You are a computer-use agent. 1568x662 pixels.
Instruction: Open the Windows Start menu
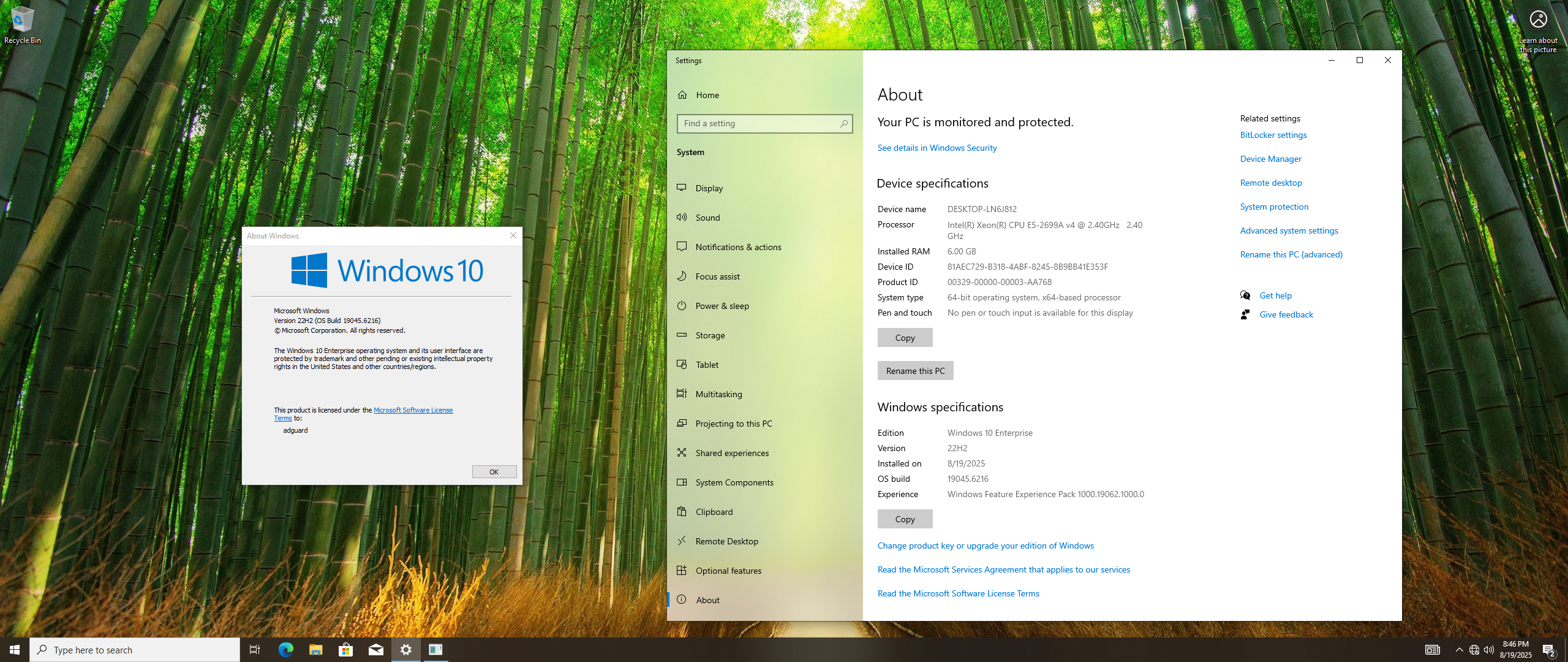tap(15, 650)
